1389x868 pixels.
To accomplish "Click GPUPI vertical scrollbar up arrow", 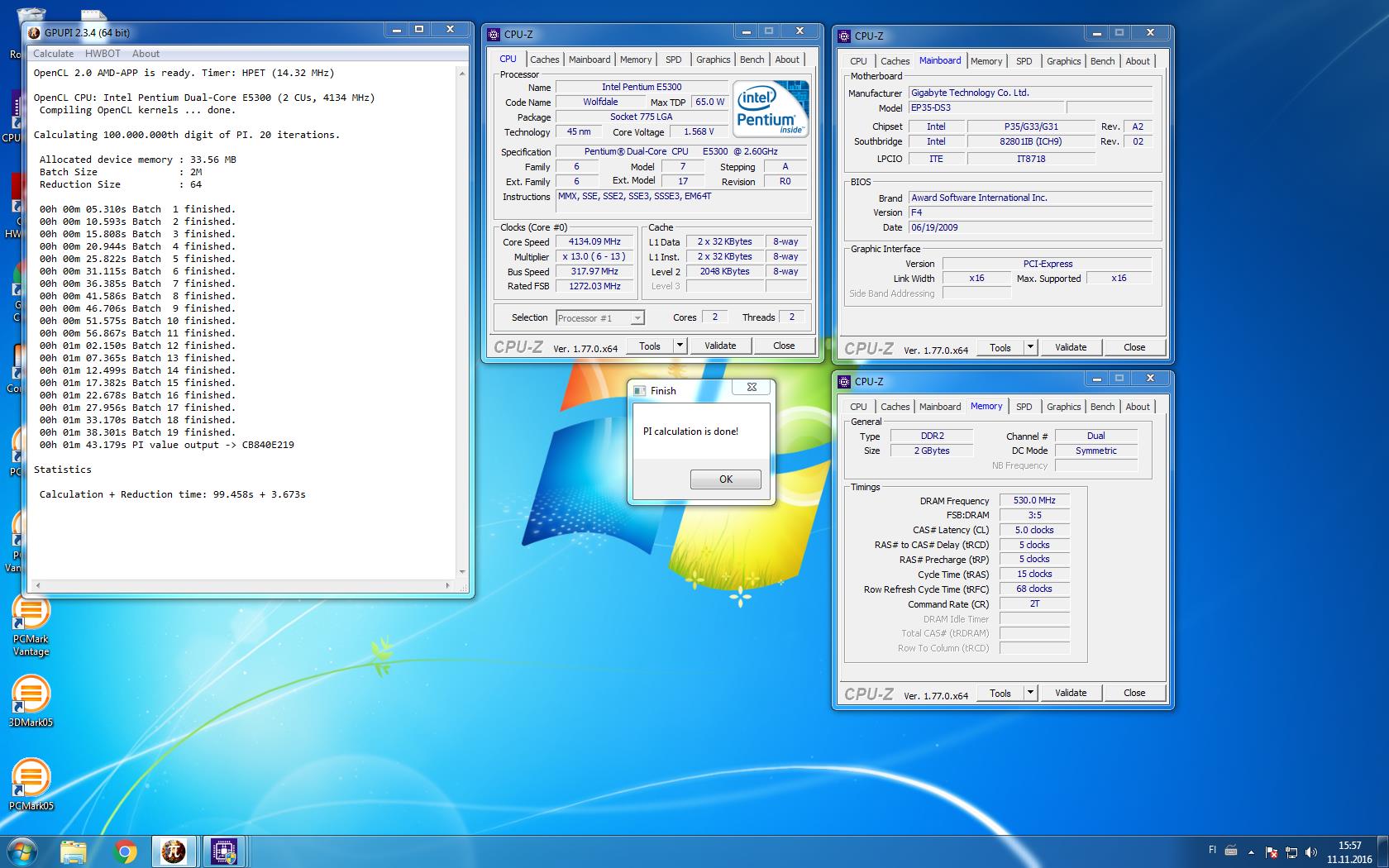I will 461,73.
